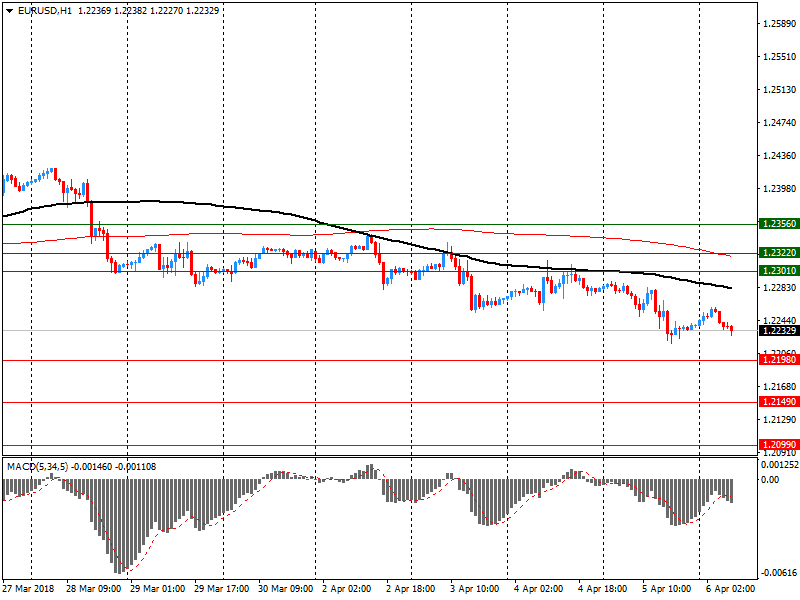Image resolution: width=800 pixels, height=600 pixels.
Task: Select the 3 Apr 10:00 time label
Action: (474, 588)
